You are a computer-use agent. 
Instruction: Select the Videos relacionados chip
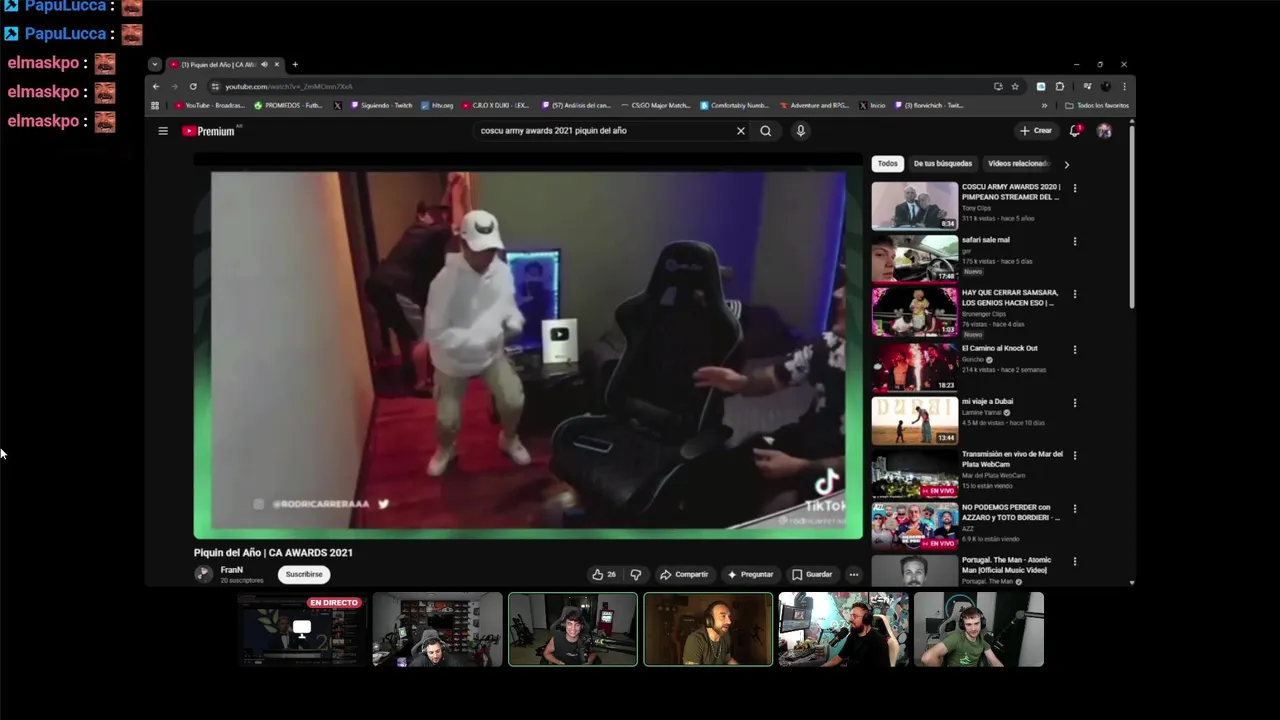tap(1018, 163)
